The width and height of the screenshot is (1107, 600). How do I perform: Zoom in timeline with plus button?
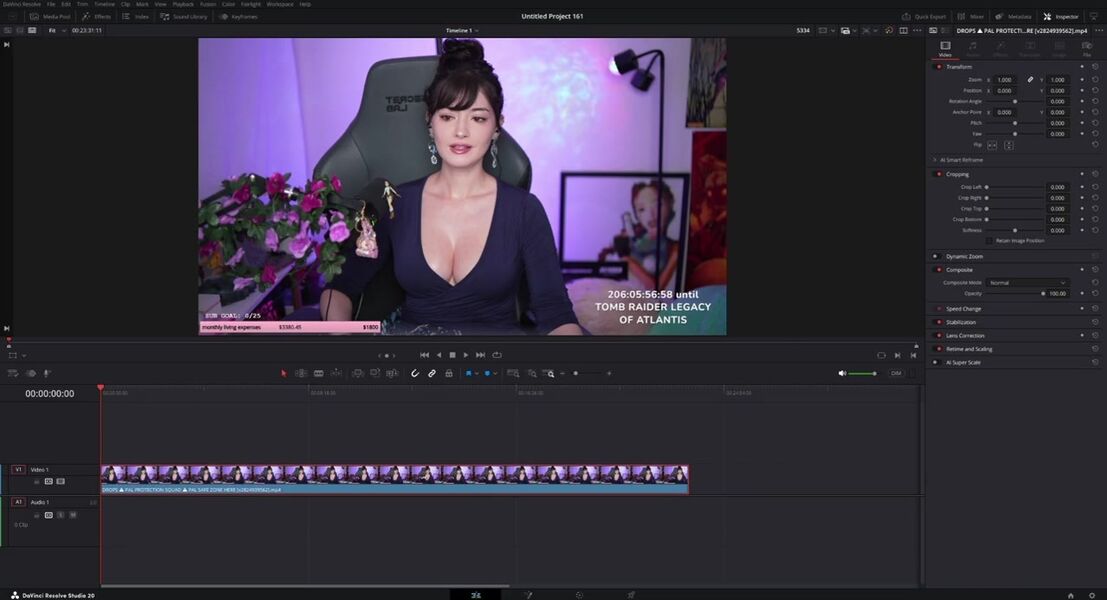tap(609, 373)
